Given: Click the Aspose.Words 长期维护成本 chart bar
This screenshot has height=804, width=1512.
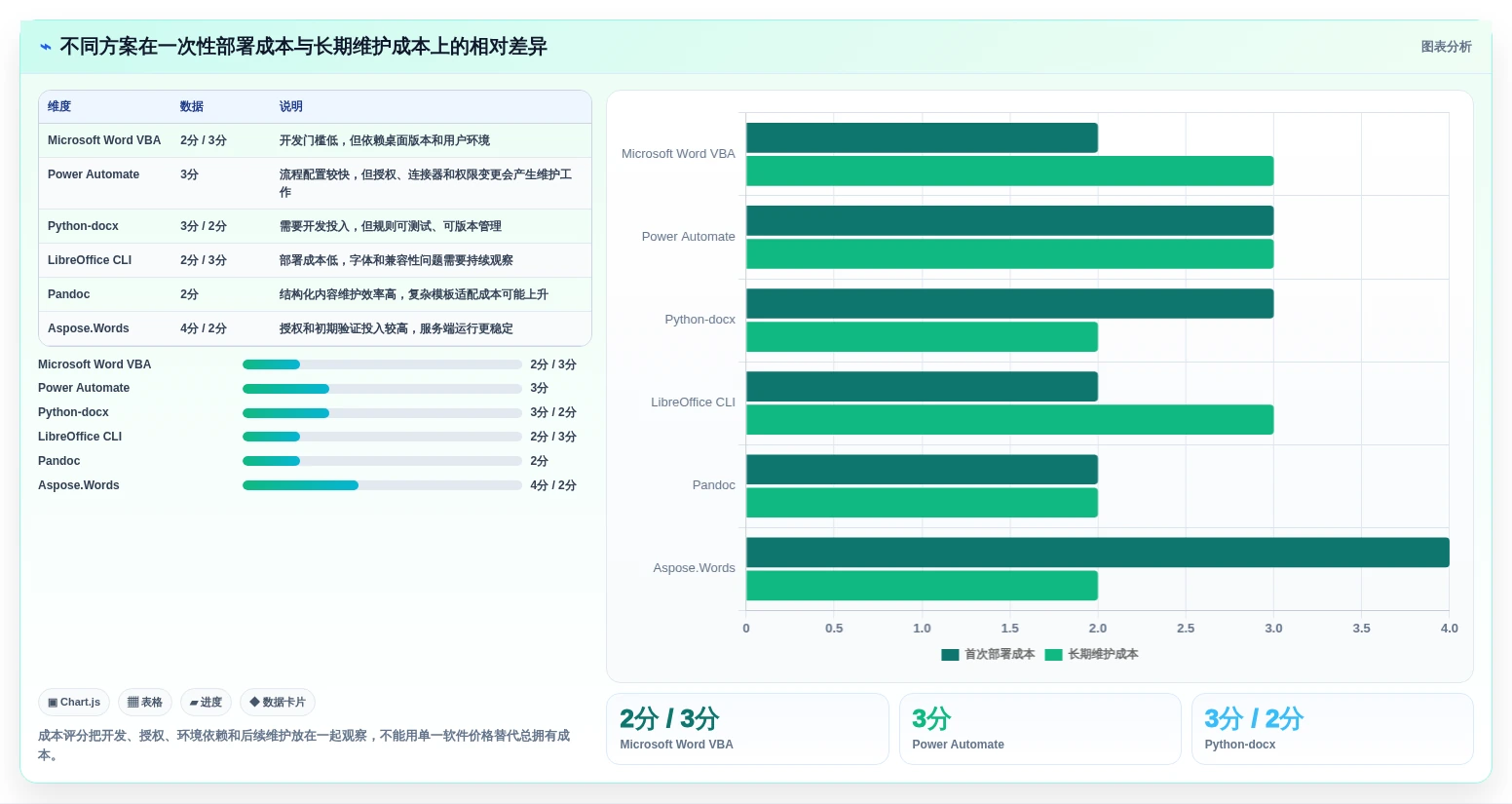Looking at the screenshot, I should coord(922,586).
